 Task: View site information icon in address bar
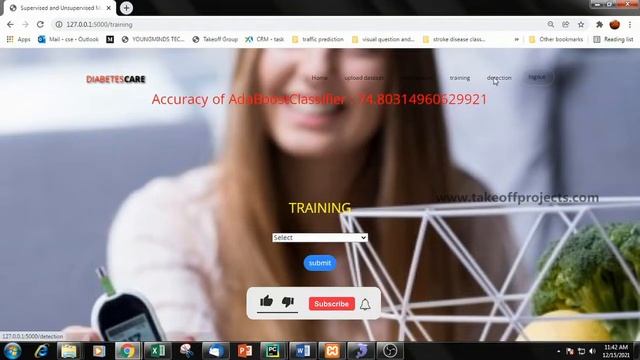click(59, 24)
